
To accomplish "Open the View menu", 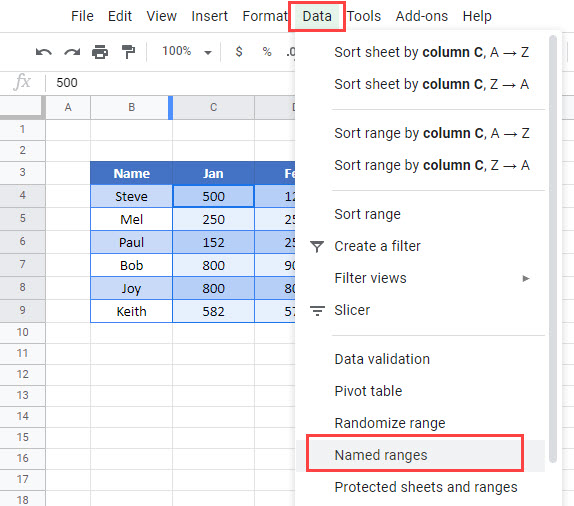I will coord(161,16).
